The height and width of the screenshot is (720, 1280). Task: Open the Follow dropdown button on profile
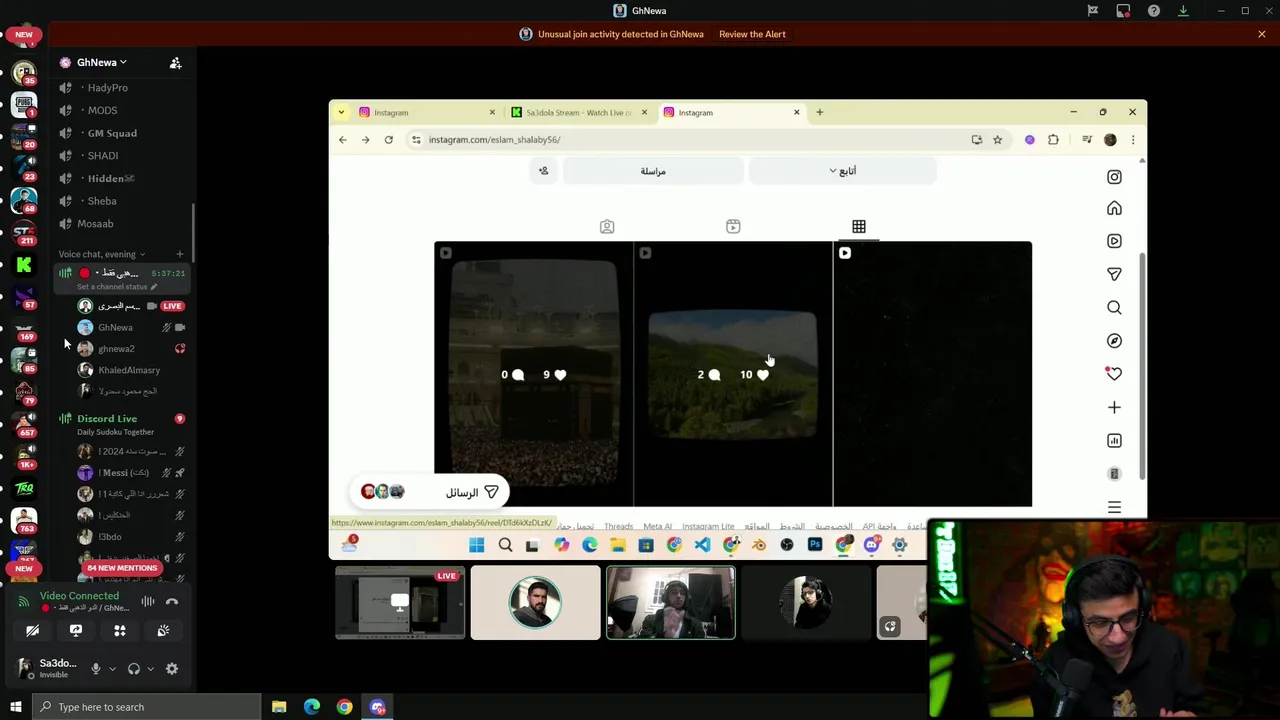point(842,171)
